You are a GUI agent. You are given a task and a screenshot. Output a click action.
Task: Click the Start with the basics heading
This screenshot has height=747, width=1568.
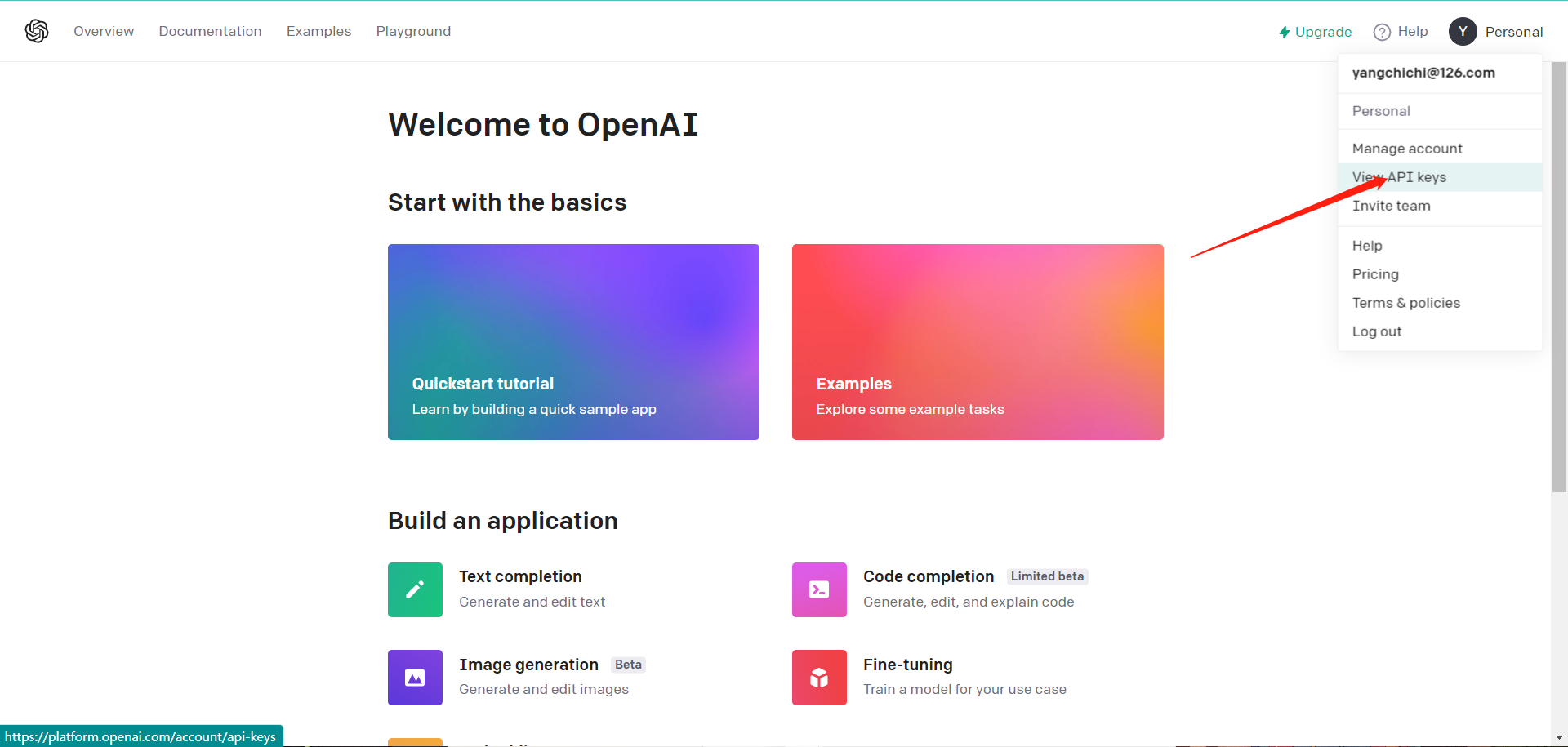pyautogui.click(x=507, y=202)
